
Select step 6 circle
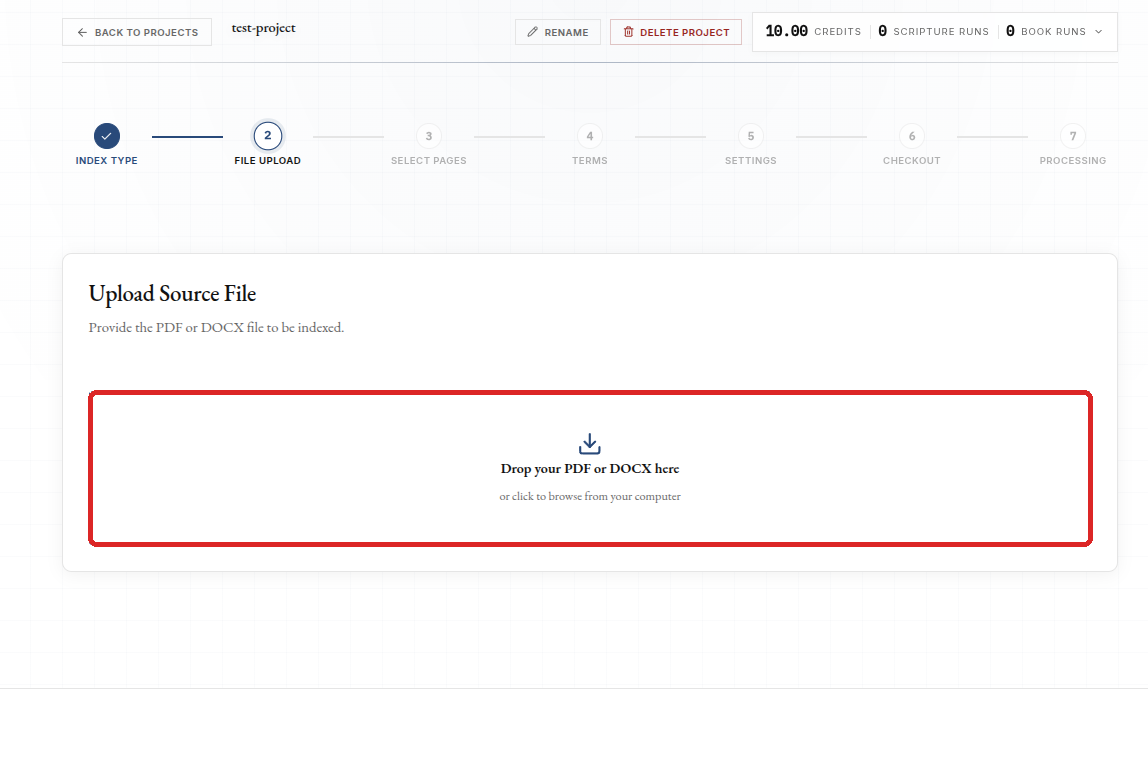[912, 136]
